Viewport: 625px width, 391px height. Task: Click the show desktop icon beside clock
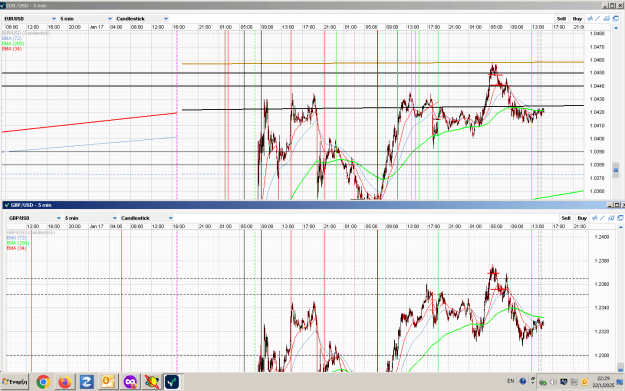click(620, 382)
